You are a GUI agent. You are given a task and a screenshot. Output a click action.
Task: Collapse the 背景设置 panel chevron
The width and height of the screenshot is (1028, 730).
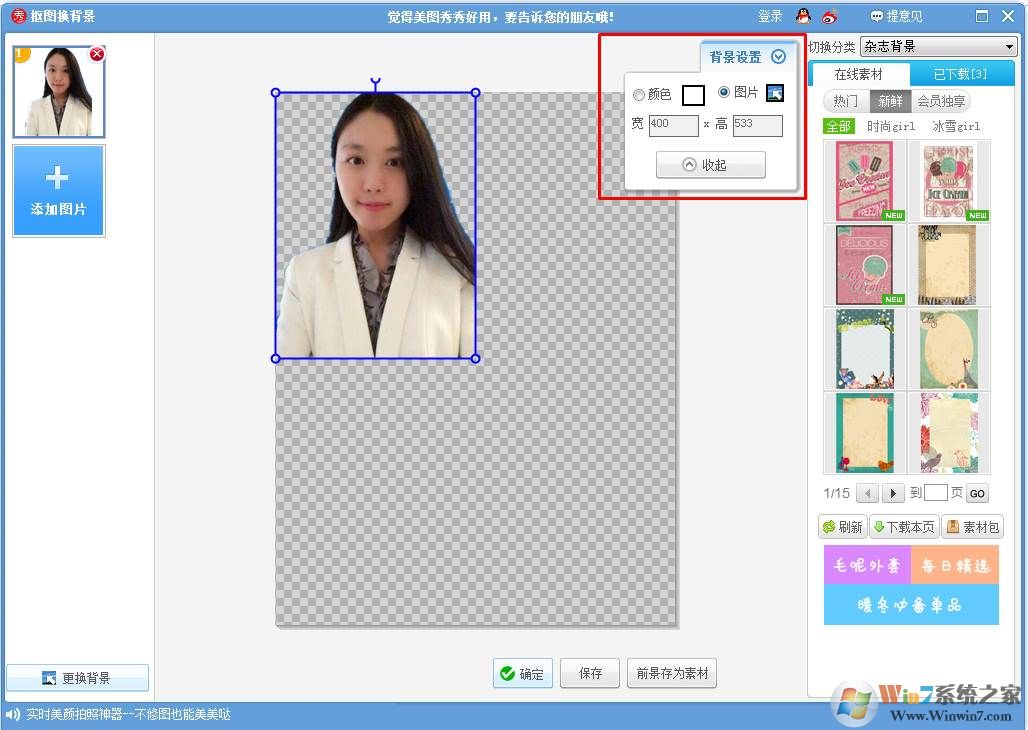[779, 57]
